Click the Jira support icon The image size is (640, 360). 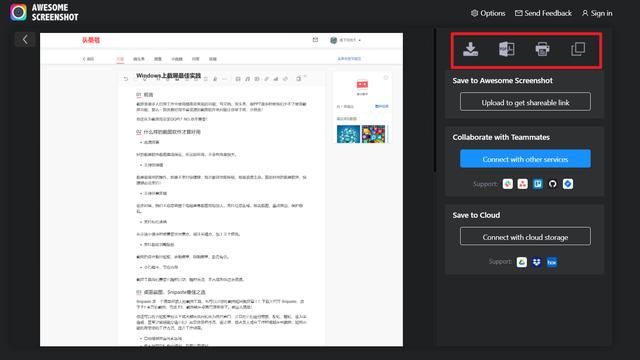(568, 184)
